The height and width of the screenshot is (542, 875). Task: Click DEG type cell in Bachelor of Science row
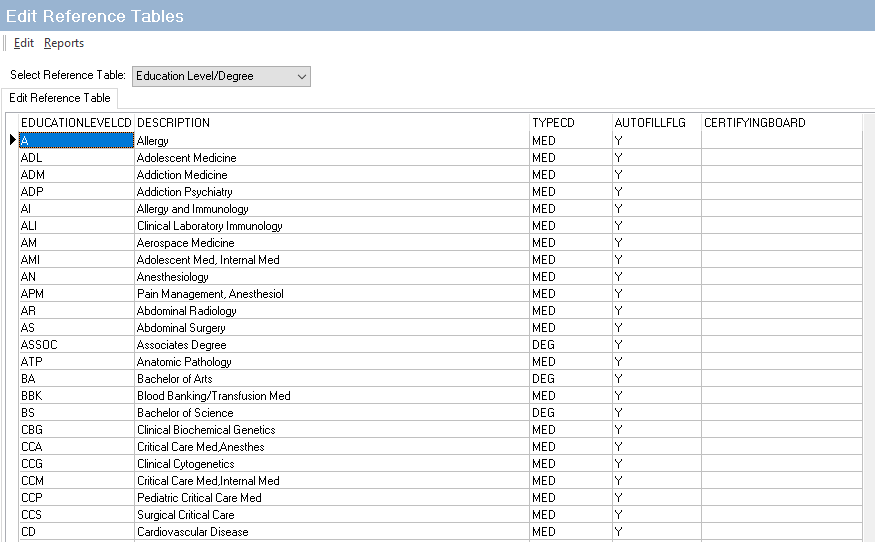pyautogui.click(x=570, y=413)
